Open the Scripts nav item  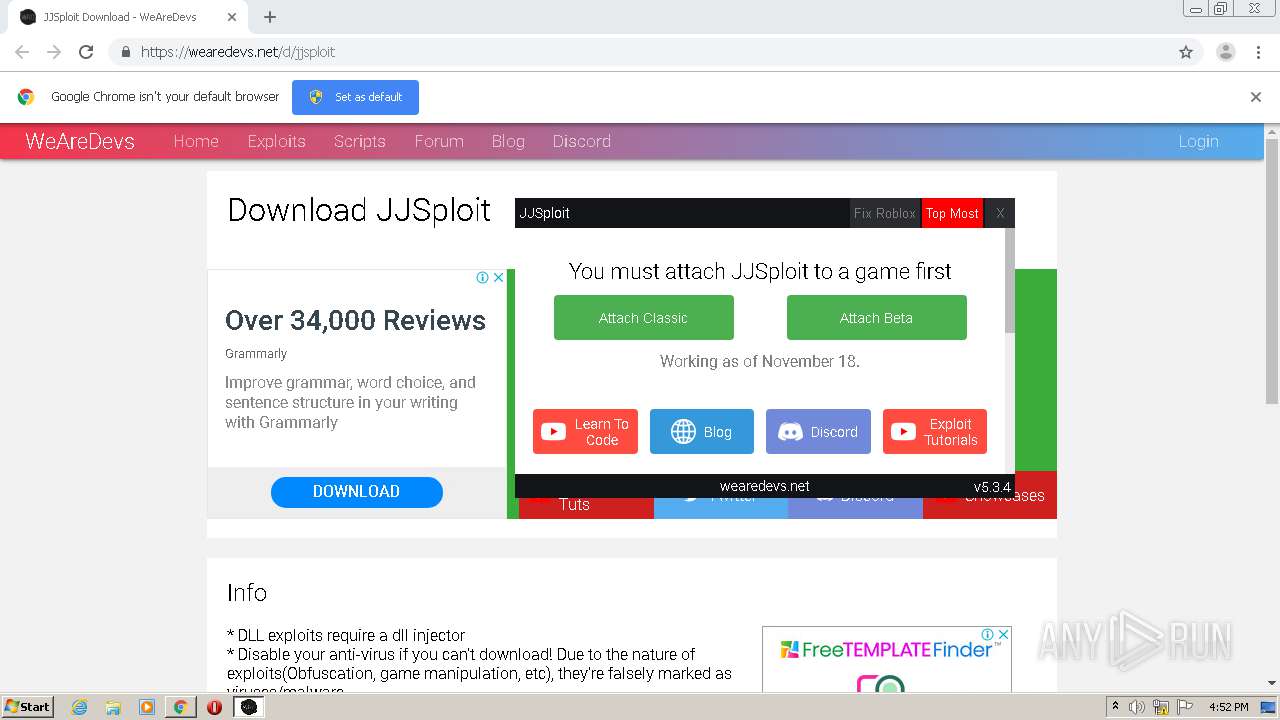[360, 141]
